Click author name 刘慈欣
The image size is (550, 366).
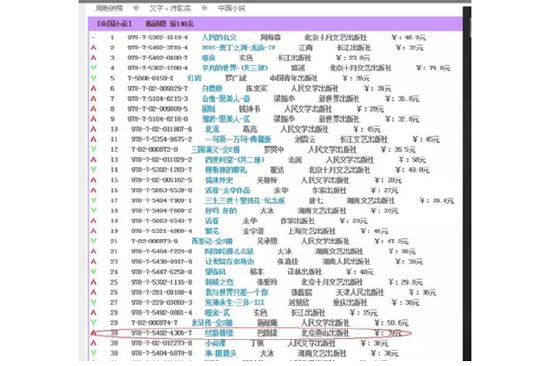pos(299,302)
